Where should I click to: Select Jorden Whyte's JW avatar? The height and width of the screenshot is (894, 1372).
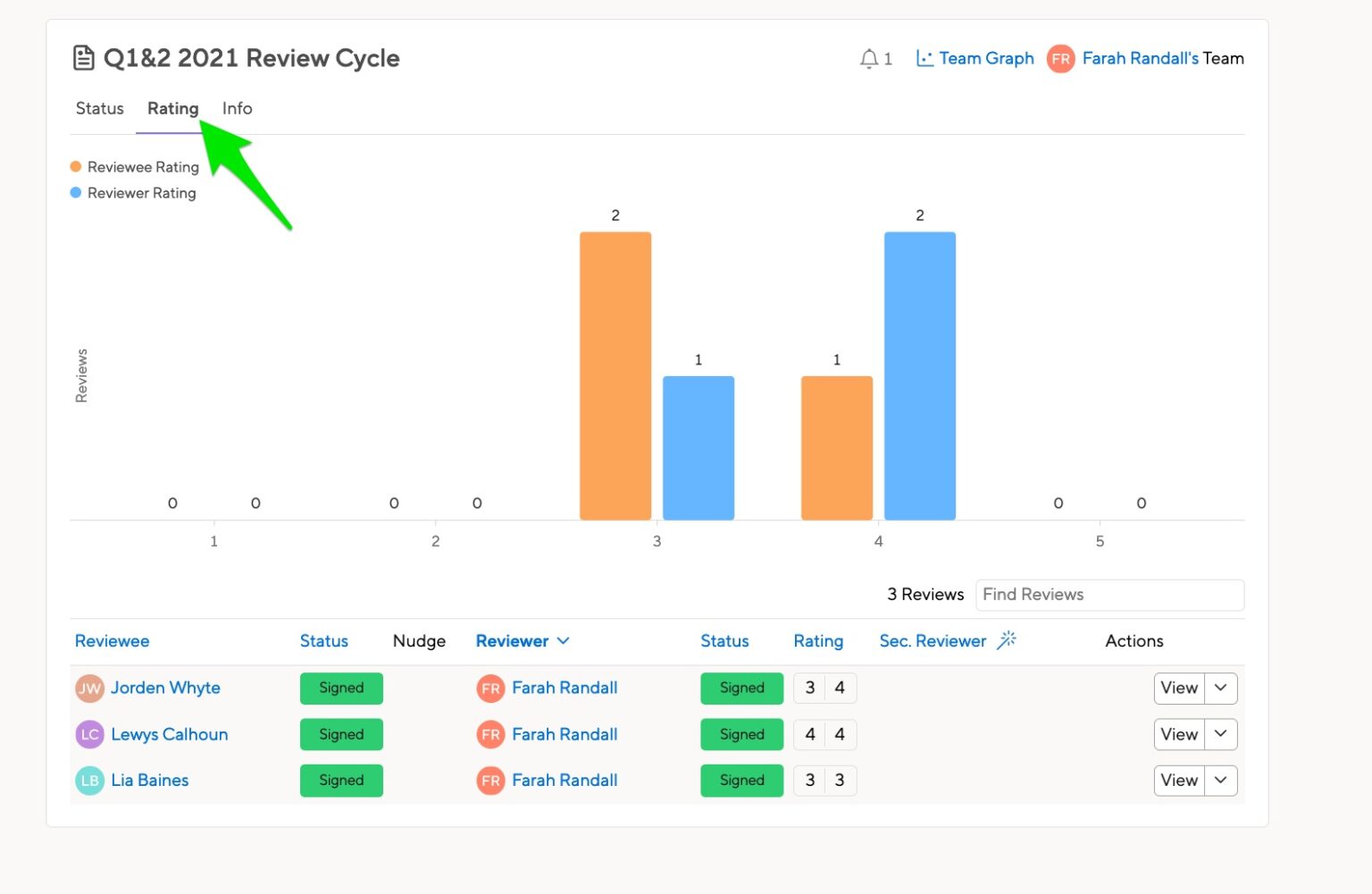click(x=89, y=688)
